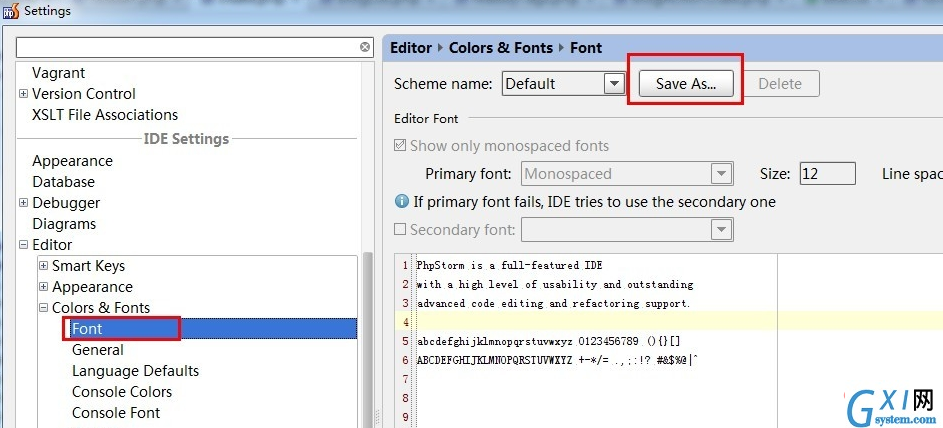Image resolution: width=943 pixels, height=428 pixels.
Task: Open Appearance under IDE Settings
Action: click(x=72, y=161)
